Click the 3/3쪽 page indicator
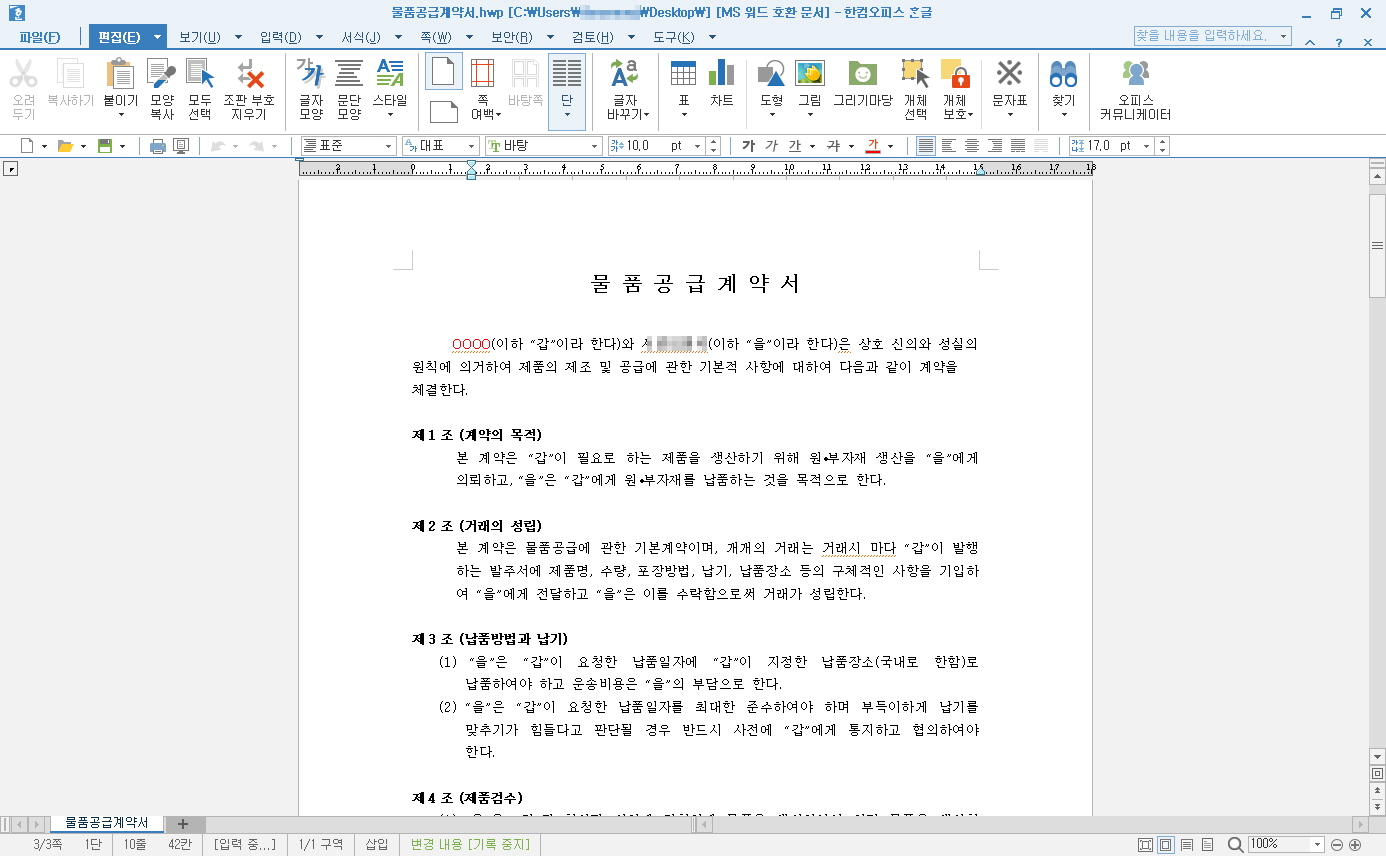 point(47,845)
